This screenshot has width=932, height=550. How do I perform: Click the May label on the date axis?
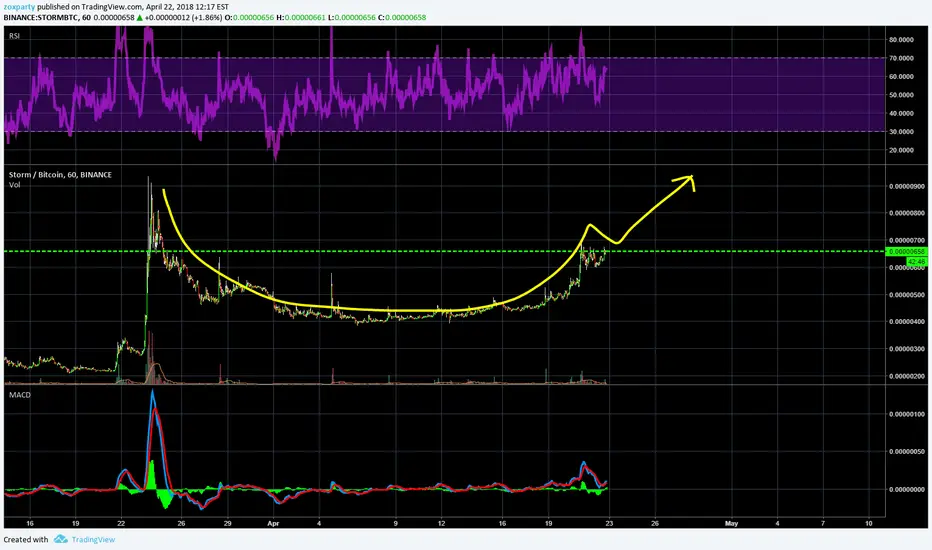[731, 524]
